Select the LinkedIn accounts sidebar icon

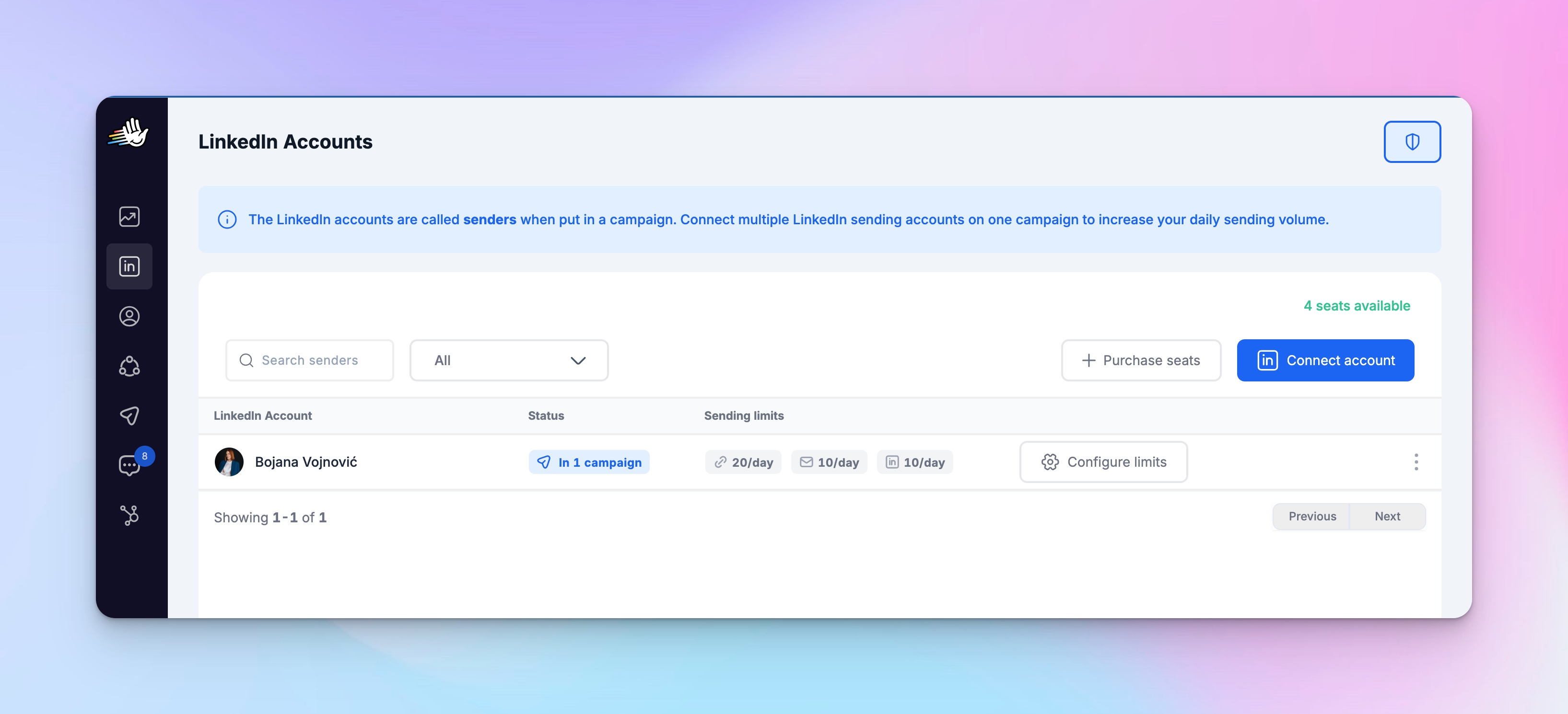[x=129, y=266]
